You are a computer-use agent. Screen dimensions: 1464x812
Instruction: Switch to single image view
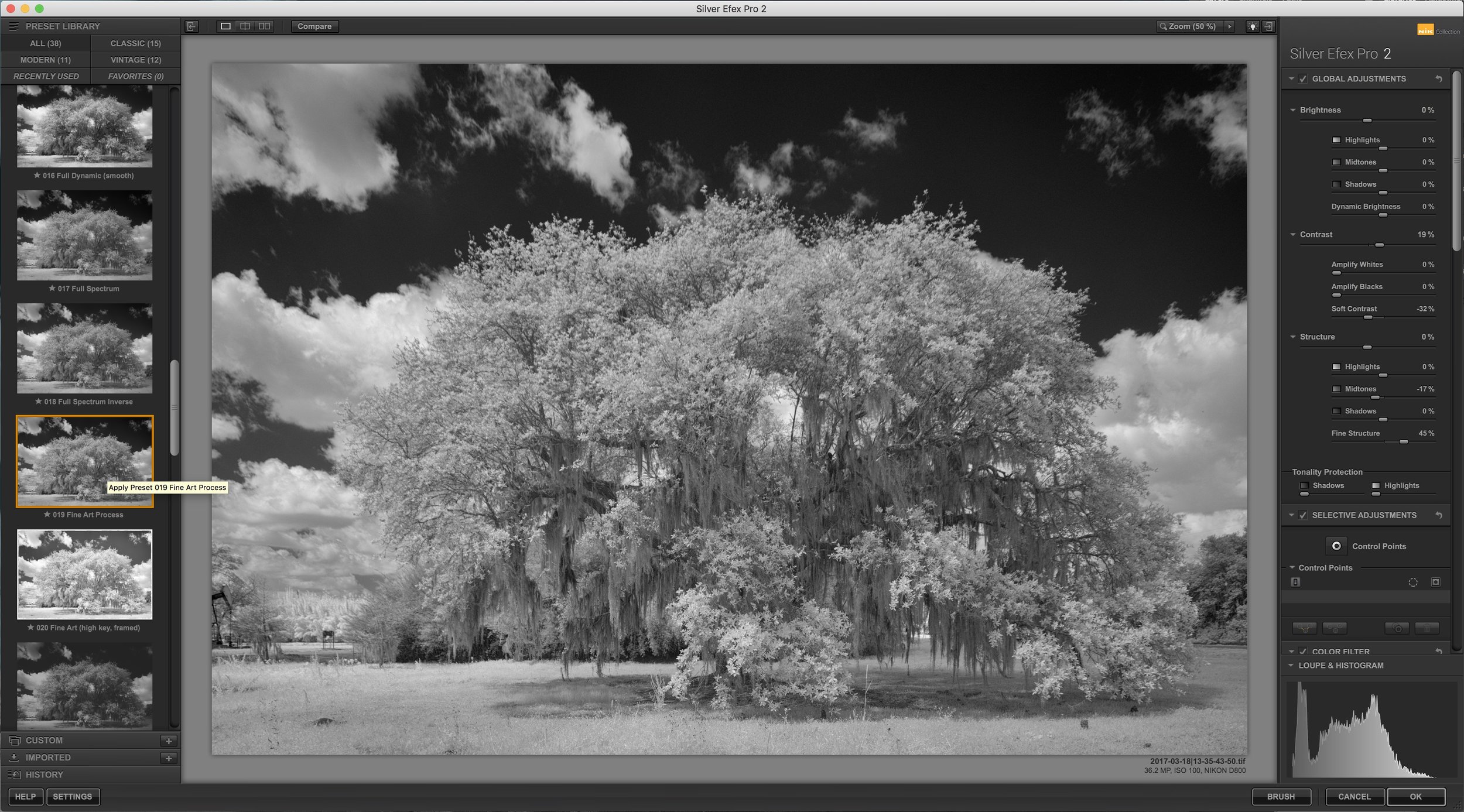point(225,26)
